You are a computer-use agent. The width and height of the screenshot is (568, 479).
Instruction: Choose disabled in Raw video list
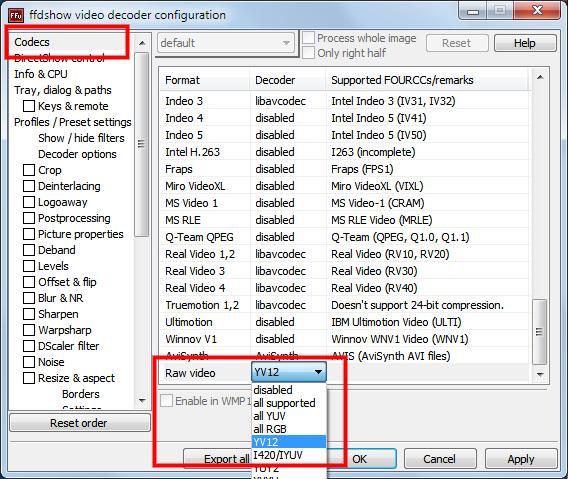289,390
